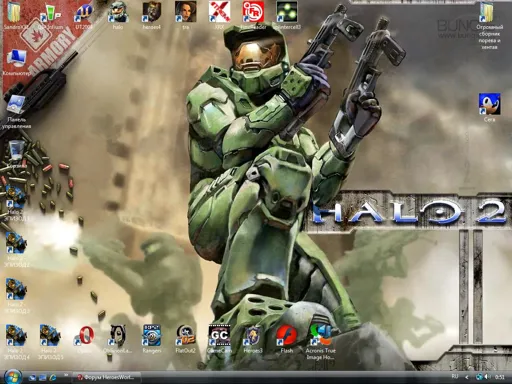Expand the quick launch overflow chevron
The height and width of the screenshot is (384, 512).
[x=66, y=375]
